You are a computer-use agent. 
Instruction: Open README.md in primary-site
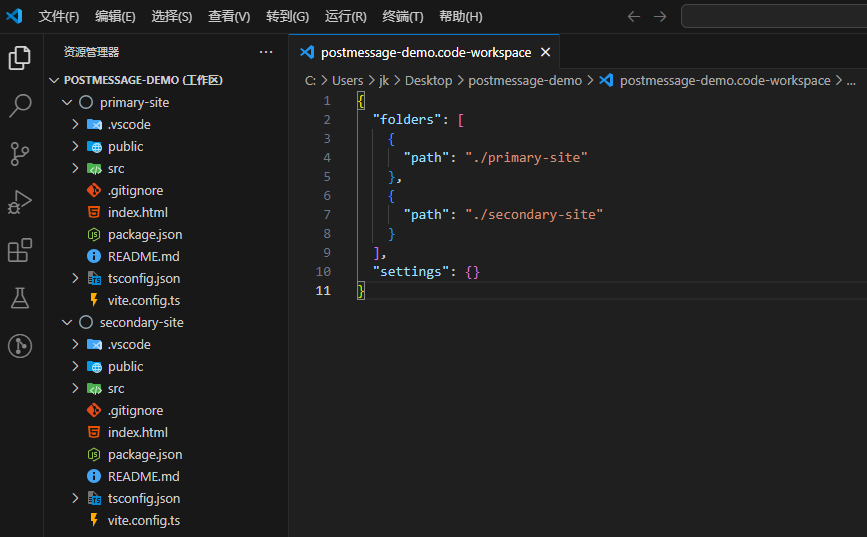coord(143,257)
